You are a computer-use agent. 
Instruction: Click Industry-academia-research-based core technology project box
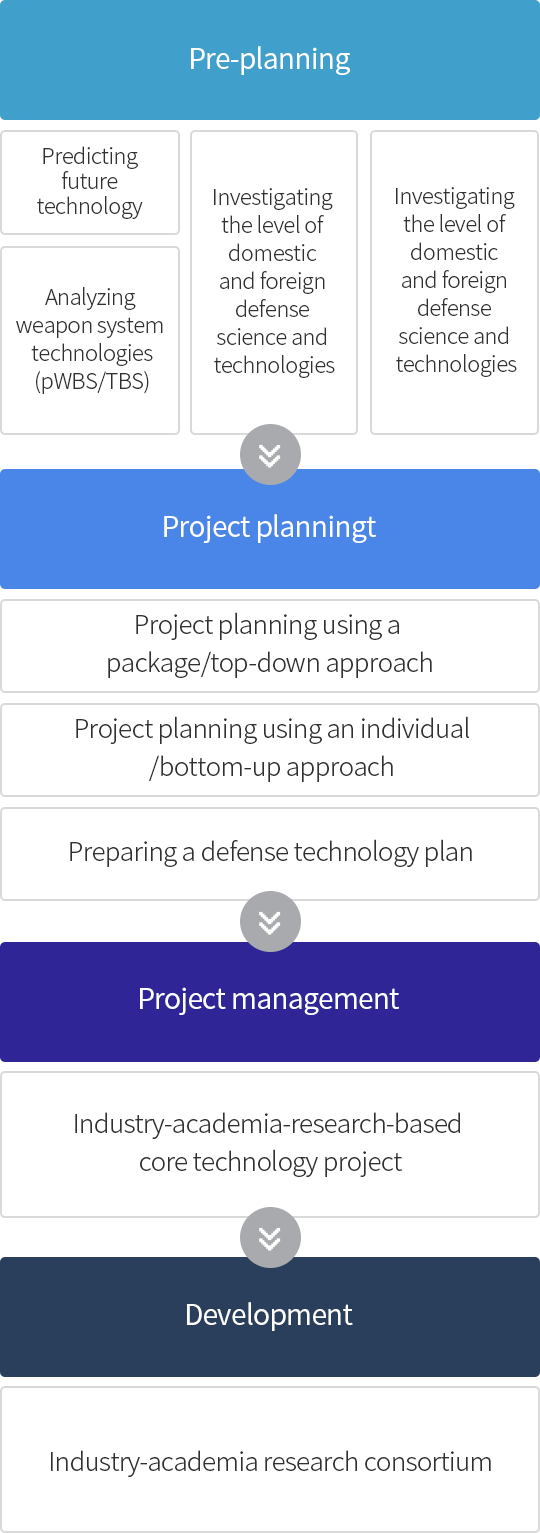[270, 1144]
